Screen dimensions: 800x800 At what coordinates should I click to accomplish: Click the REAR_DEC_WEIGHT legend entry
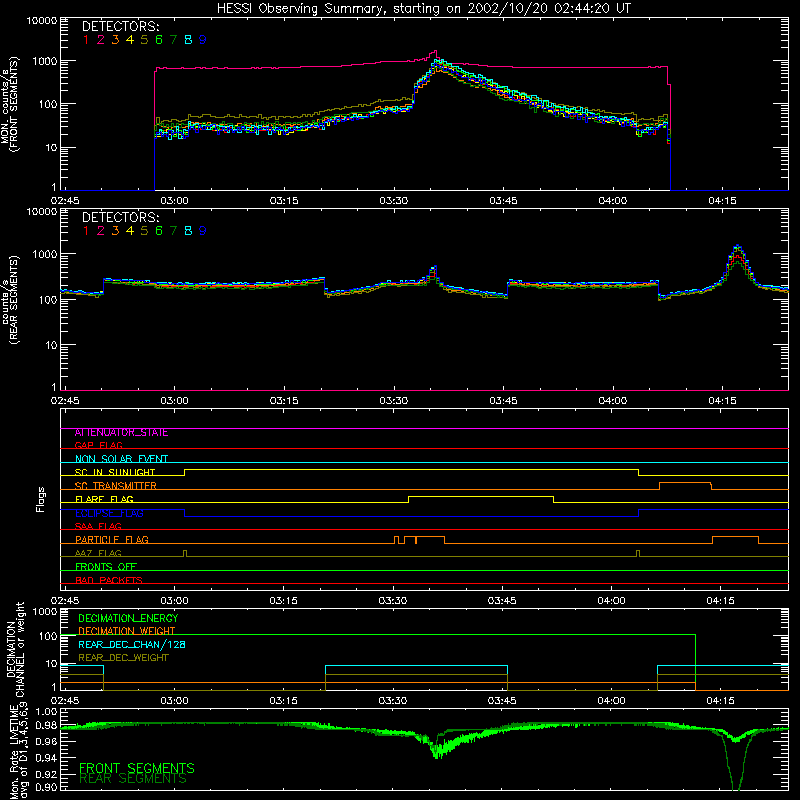click(123, 658)
